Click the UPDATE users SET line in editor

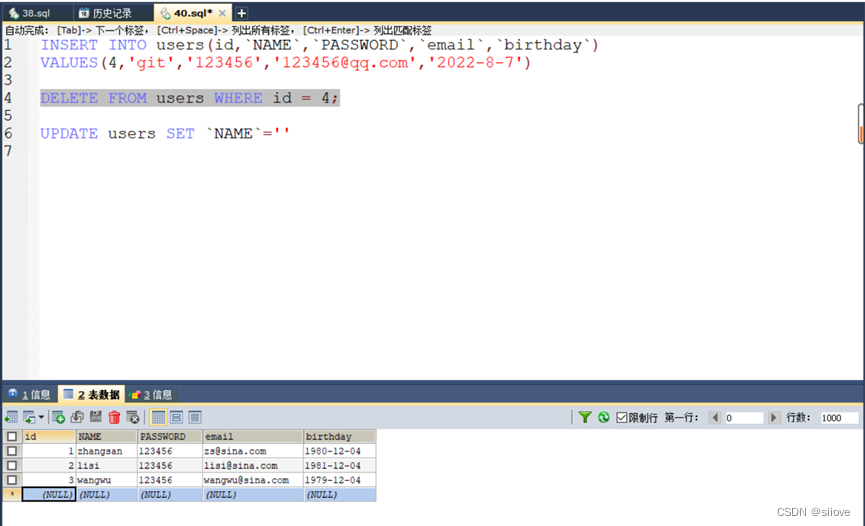coord(165,134)
